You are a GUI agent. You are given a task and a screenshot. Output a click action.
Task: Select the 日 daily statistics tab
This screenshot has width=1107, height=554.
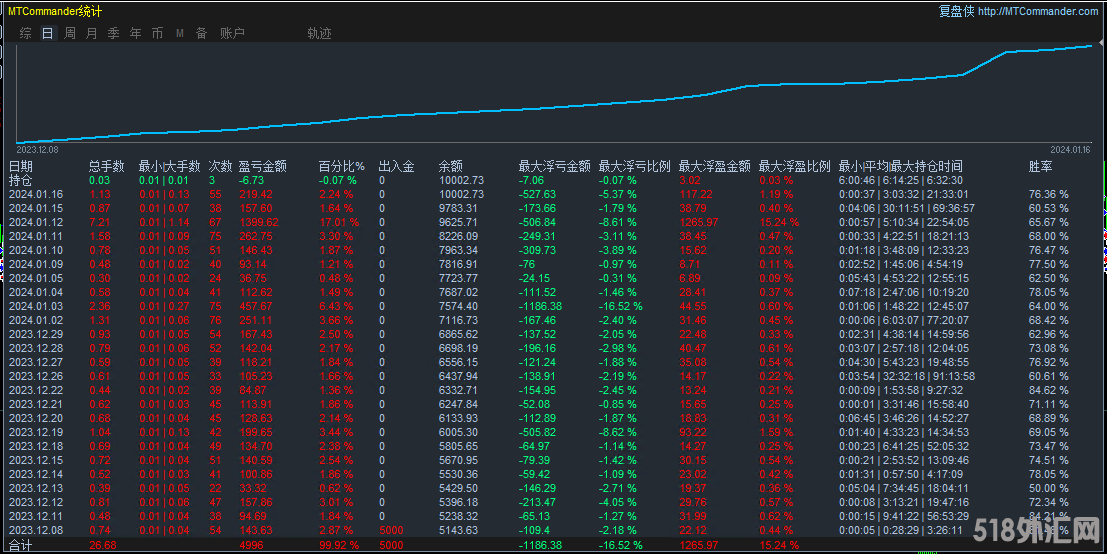48,33
